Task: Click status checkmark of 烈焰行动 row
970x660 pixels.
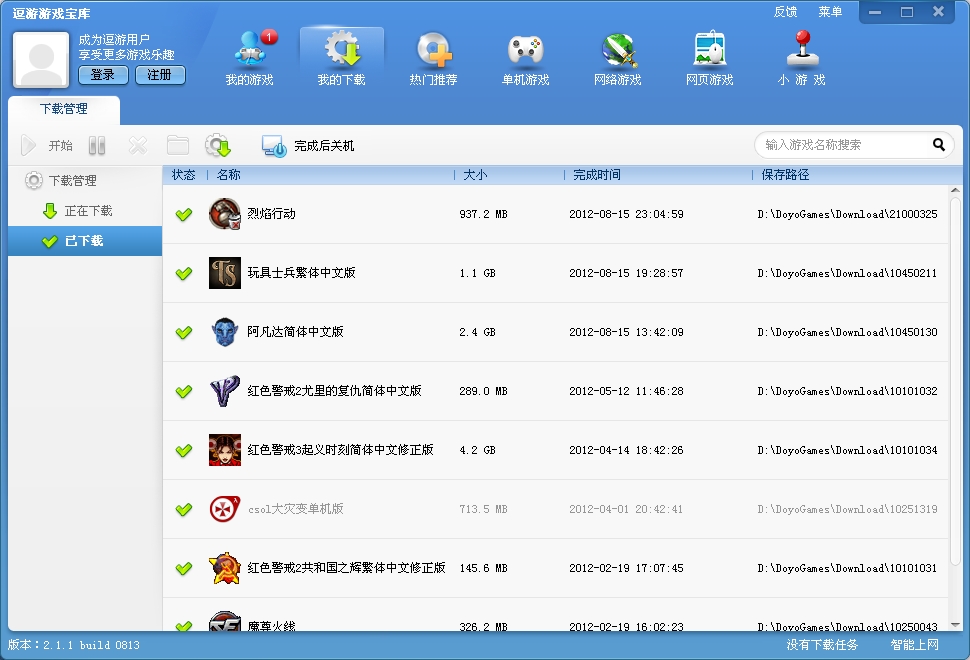Action: 184,214
